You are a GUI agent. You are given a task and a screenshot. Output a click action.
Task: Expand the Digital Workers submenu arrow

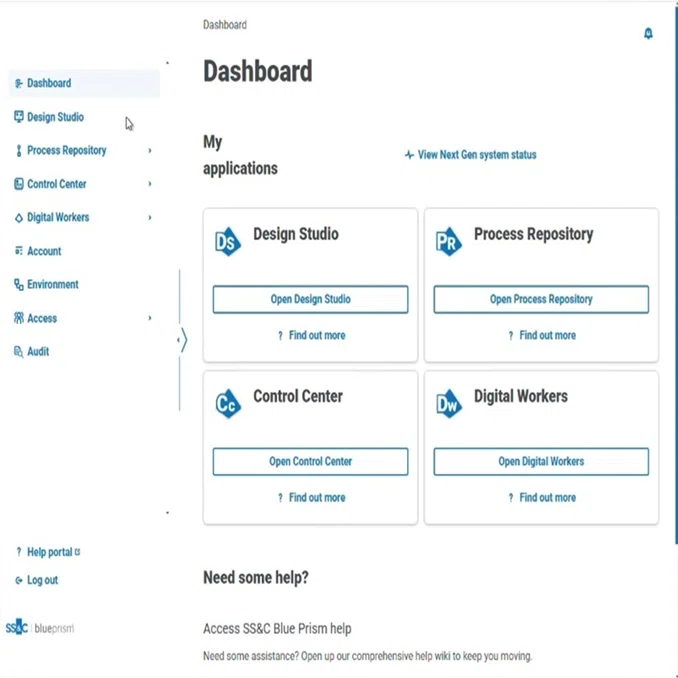click(x=150, y=217)
